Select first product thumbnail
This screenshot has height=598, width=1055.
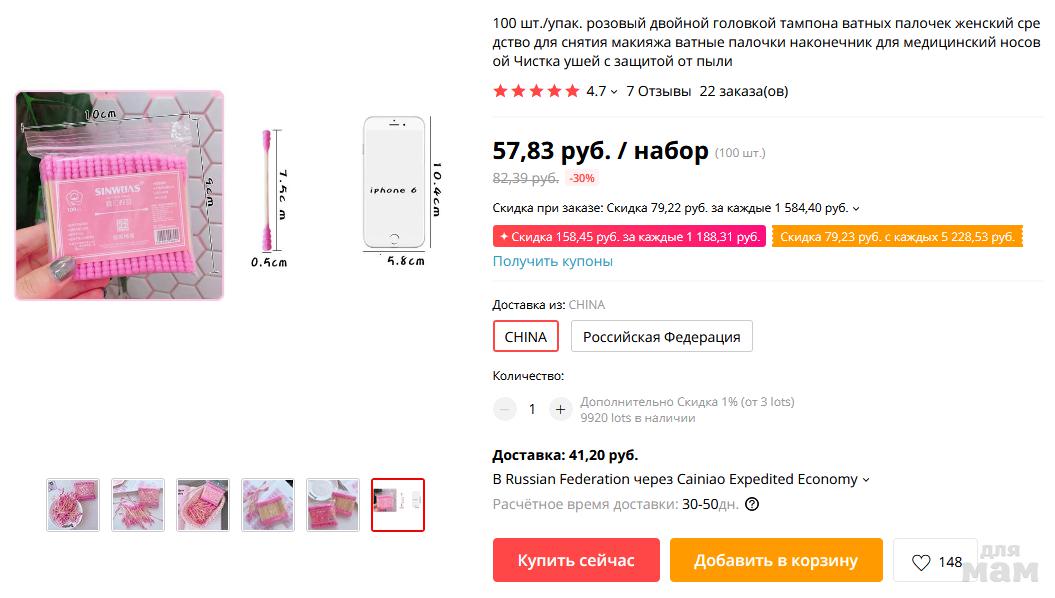click(73, 505)
